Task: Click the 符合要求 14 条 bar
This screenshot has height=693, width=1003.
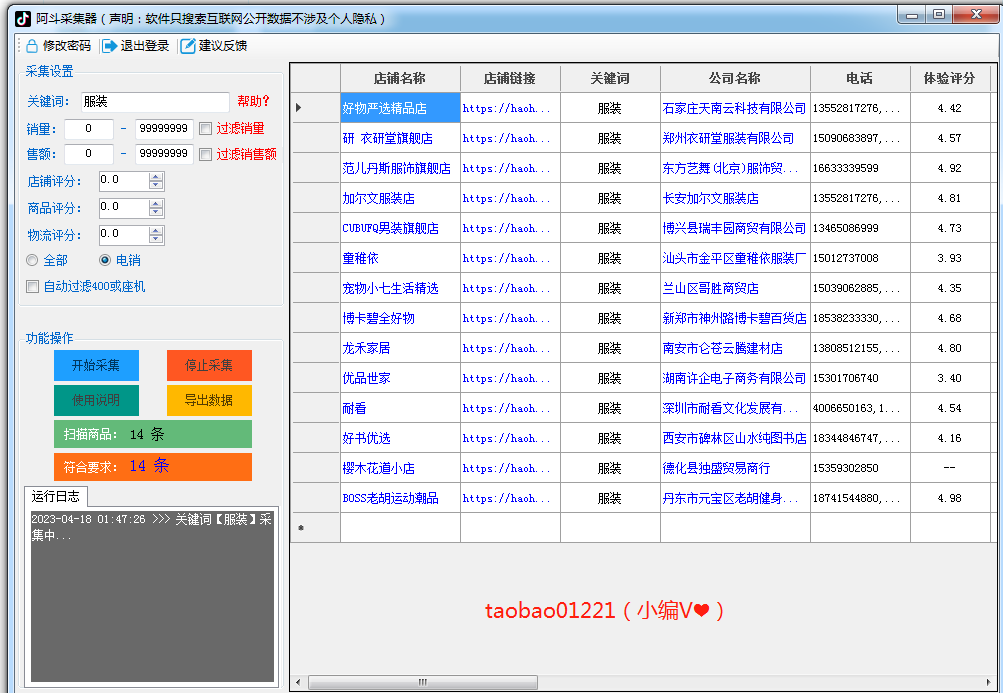Action: pos(153,466)
